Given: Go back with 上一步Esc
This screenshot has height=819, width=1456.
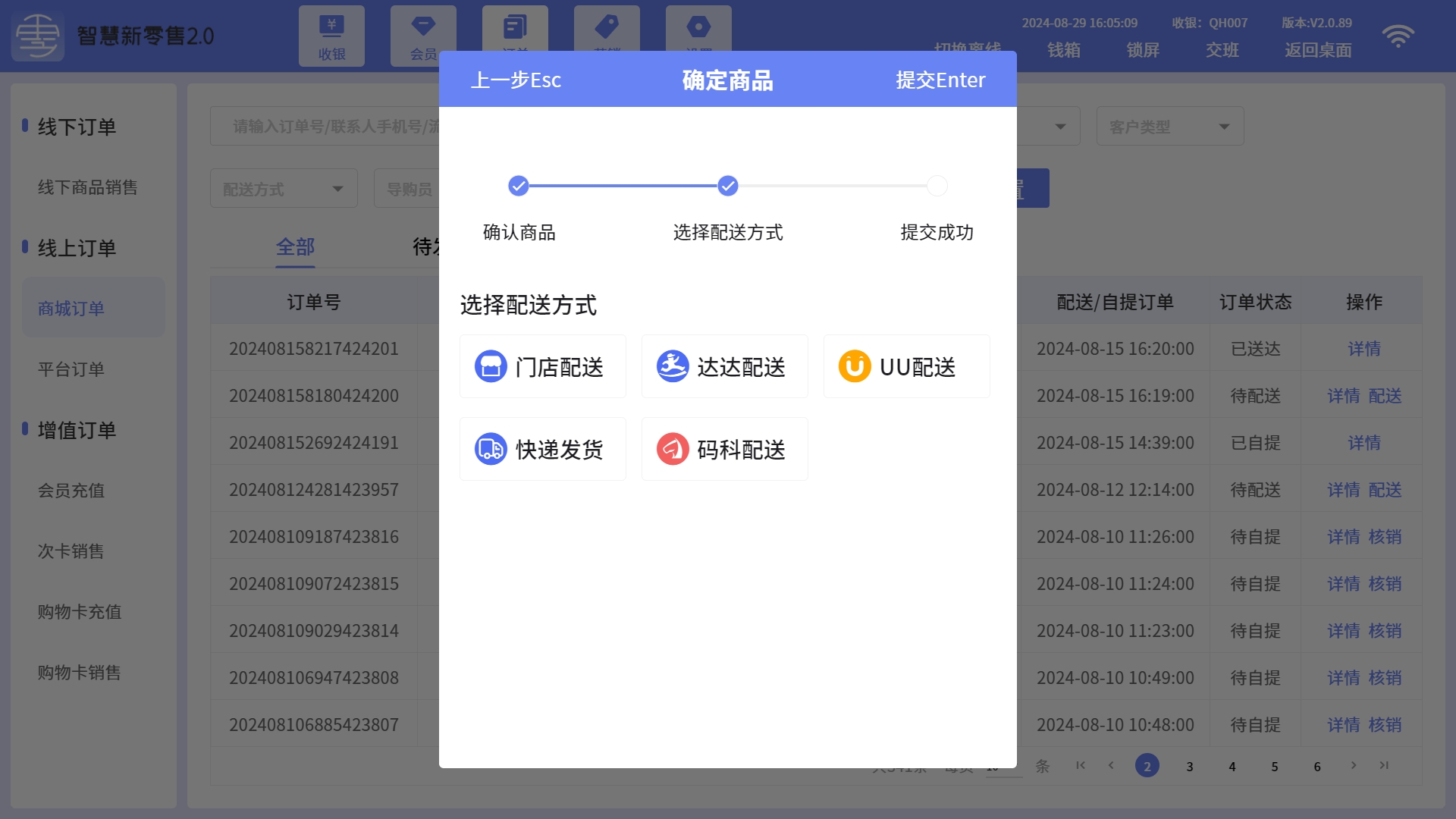Looking at the screenshot, I should (516, 80).
